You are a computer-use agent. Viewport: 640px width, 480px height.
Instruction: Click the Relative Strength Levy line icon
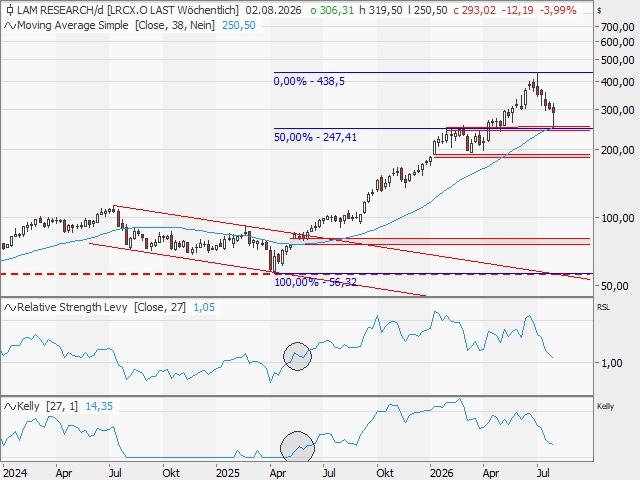[x=10, y=307]
